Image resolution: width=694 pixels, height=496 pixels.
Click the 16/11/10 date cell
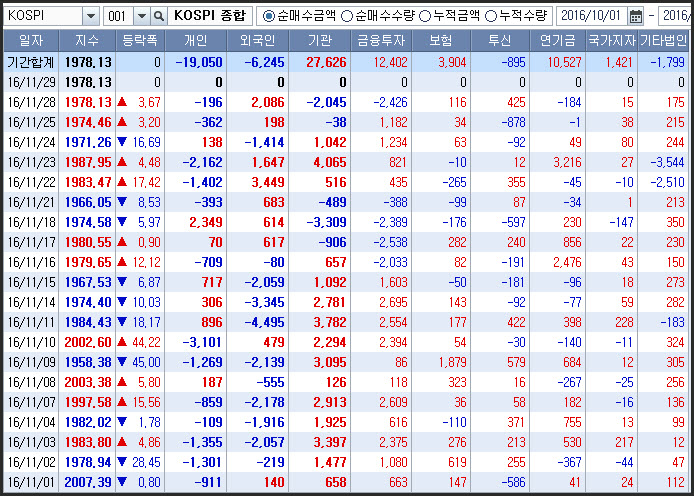click(x=31, y=342)
